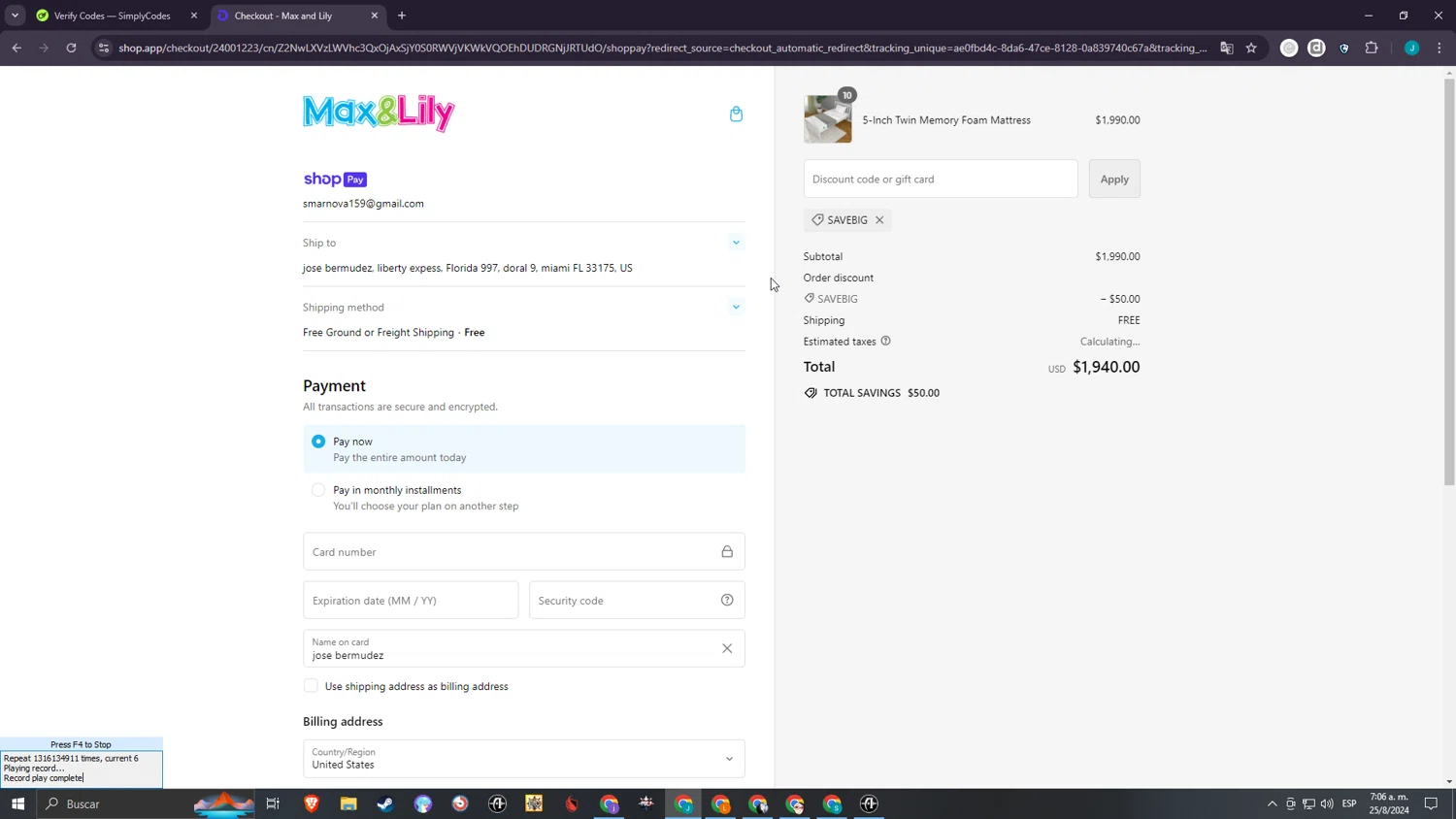
Task: Open browser extensions puzzle icon
Action: point(1372,48)
